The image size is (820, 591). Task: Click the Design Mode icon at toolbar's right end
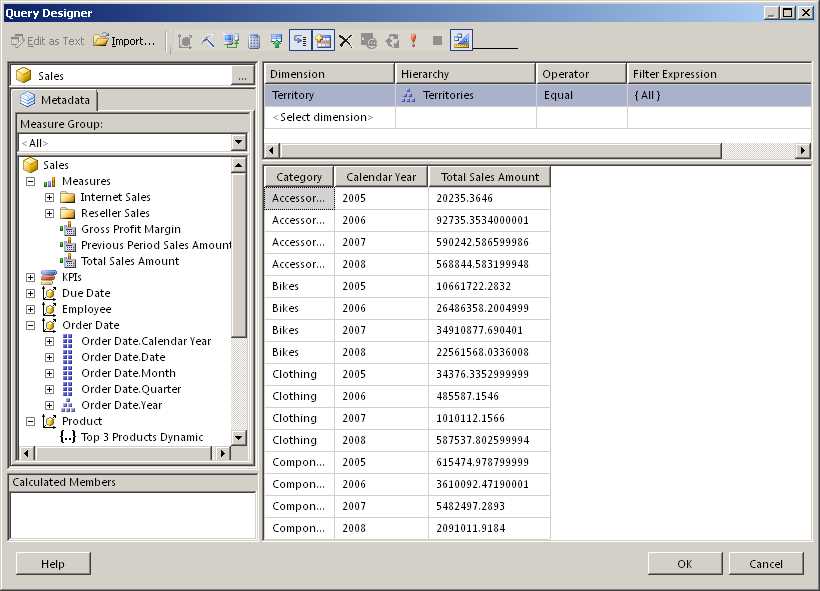point(459,39)
